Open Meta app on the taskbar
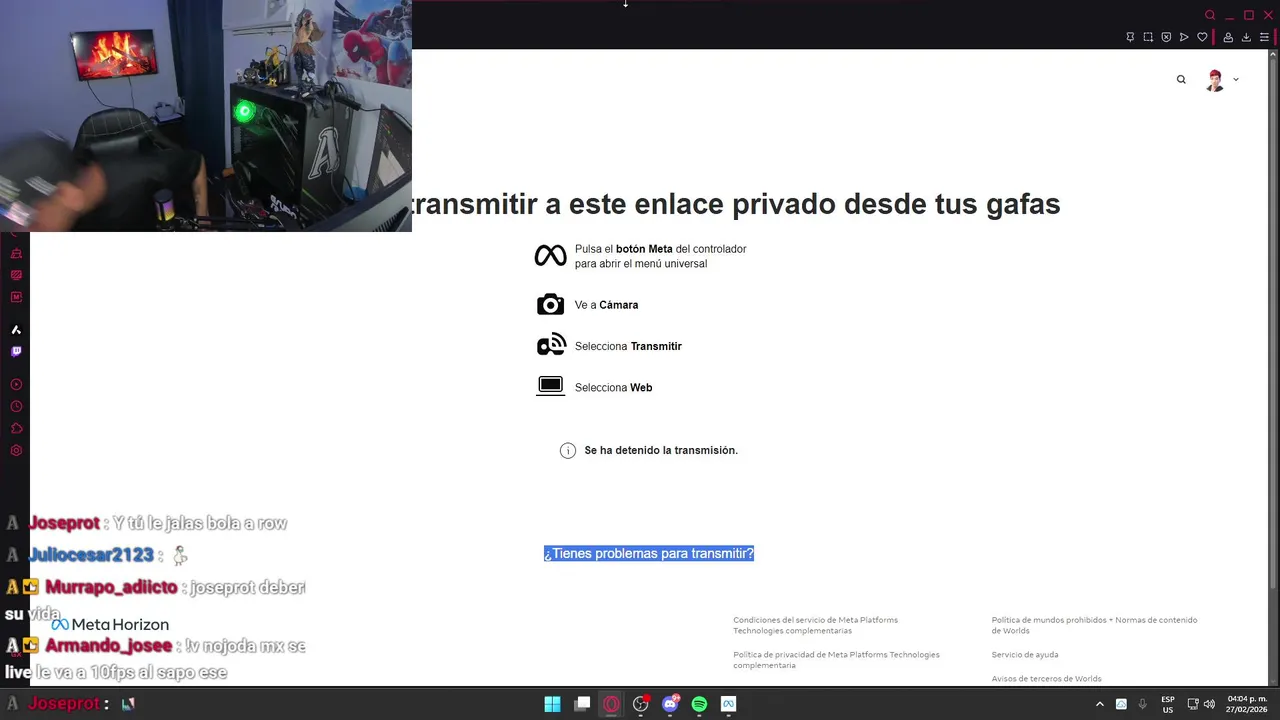 click(x=728, y=704)
